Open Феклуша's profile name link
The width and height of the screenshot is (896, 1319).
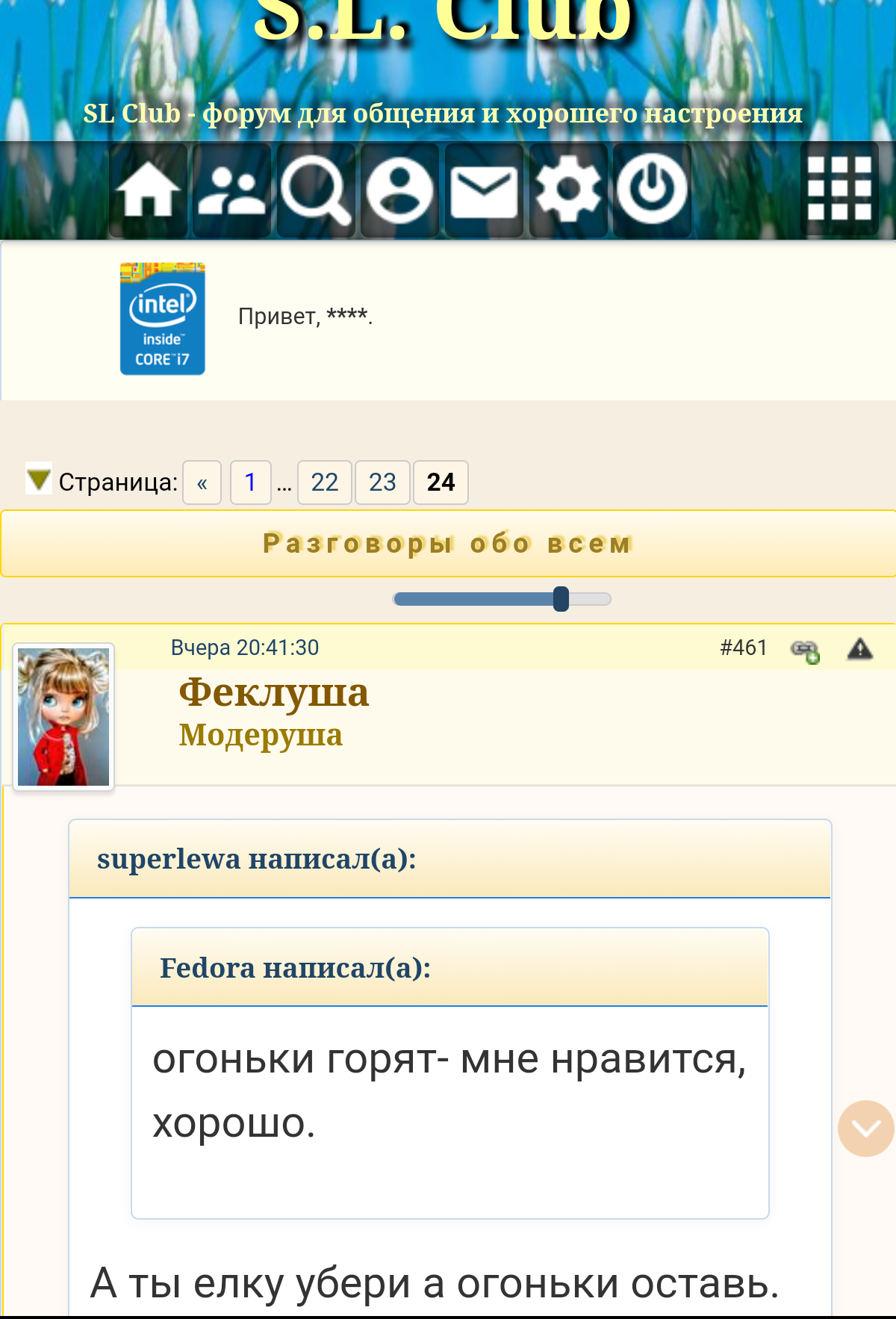[x=273, y=692]
